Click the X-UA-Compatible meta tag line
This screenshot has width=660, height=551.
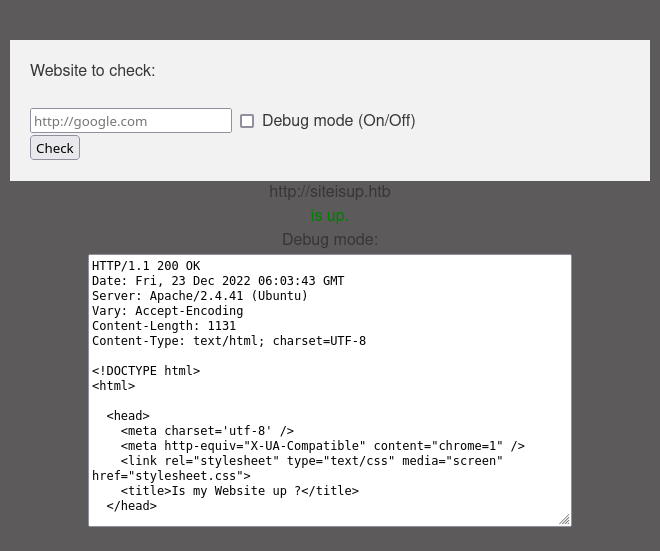323,446
